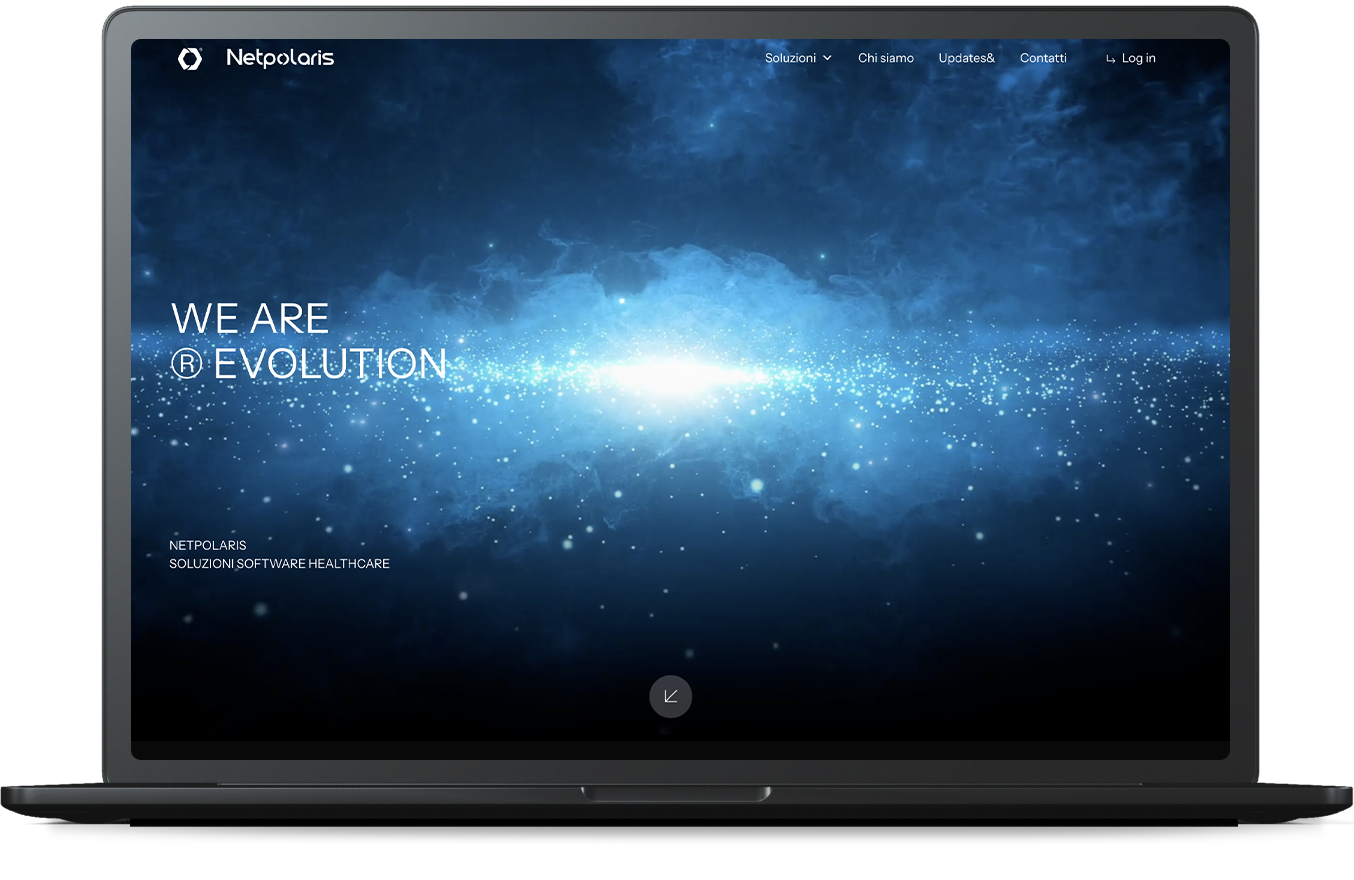Click the Log in text link
This screenshot has height=880, width=1354.
click(1138, 58)
